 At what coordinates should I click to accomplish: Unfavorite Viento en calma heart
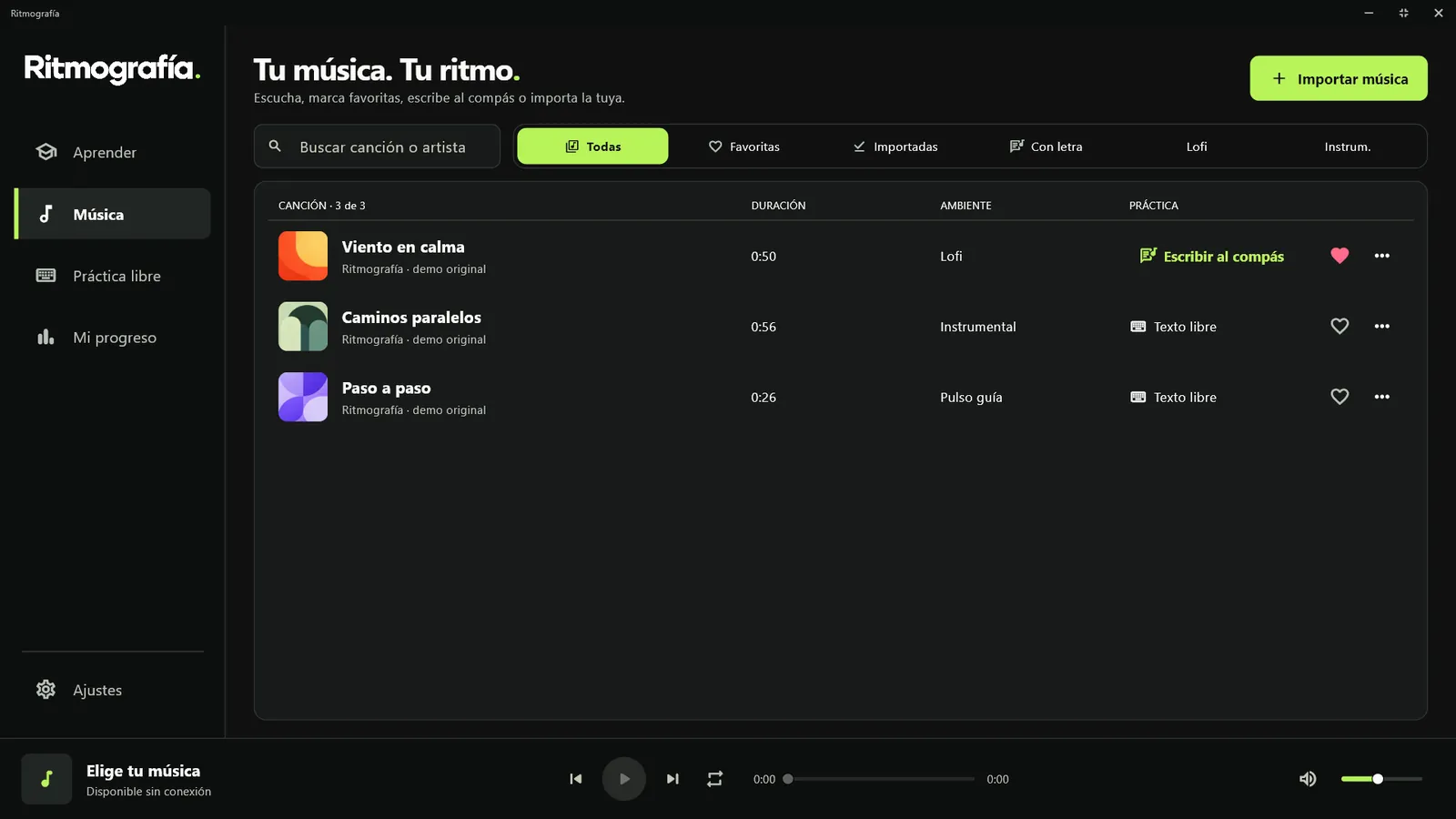pyautogui.click(x=1340, y=256)
